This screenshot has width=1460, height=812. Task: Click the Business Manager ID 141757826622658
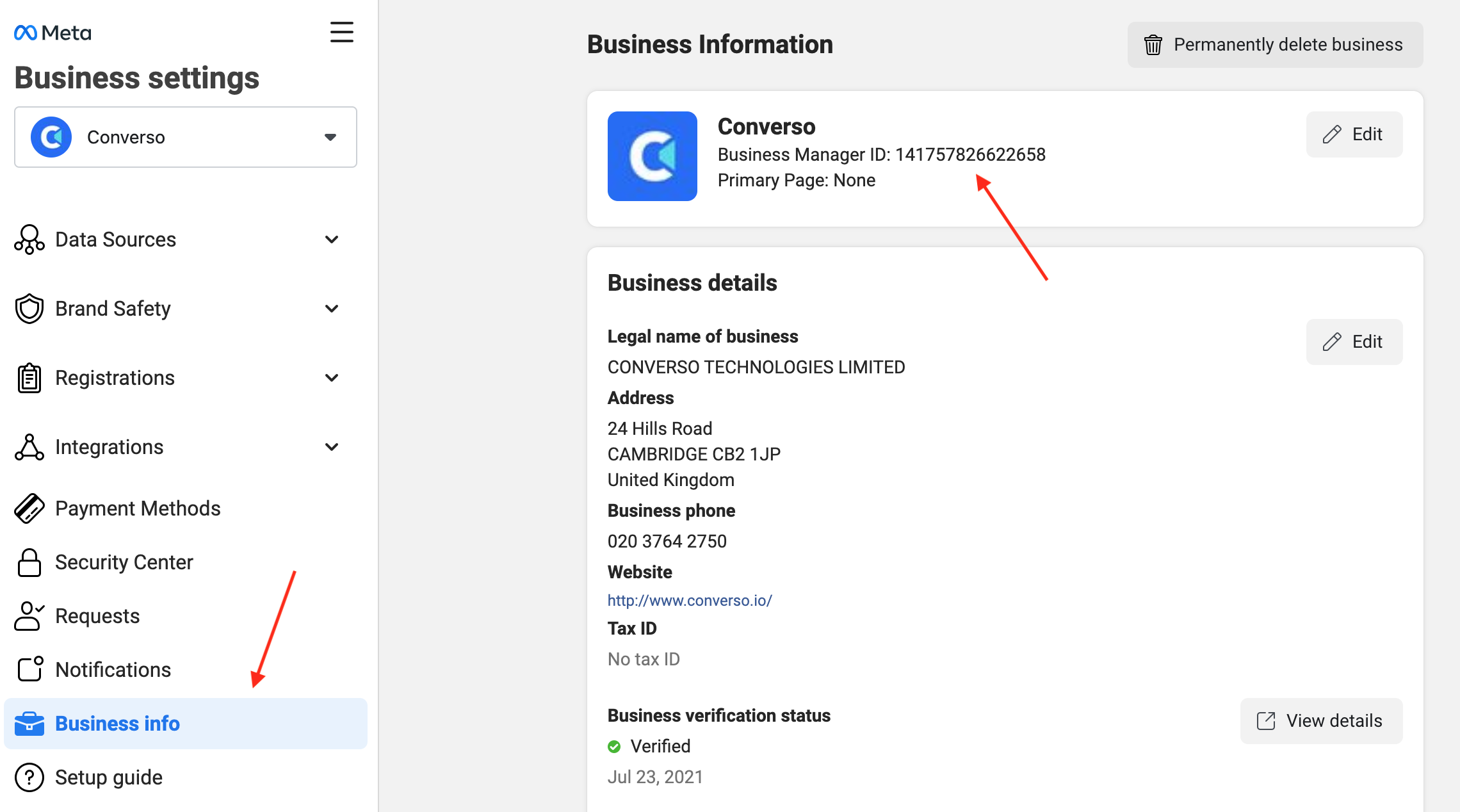(882, 155)
